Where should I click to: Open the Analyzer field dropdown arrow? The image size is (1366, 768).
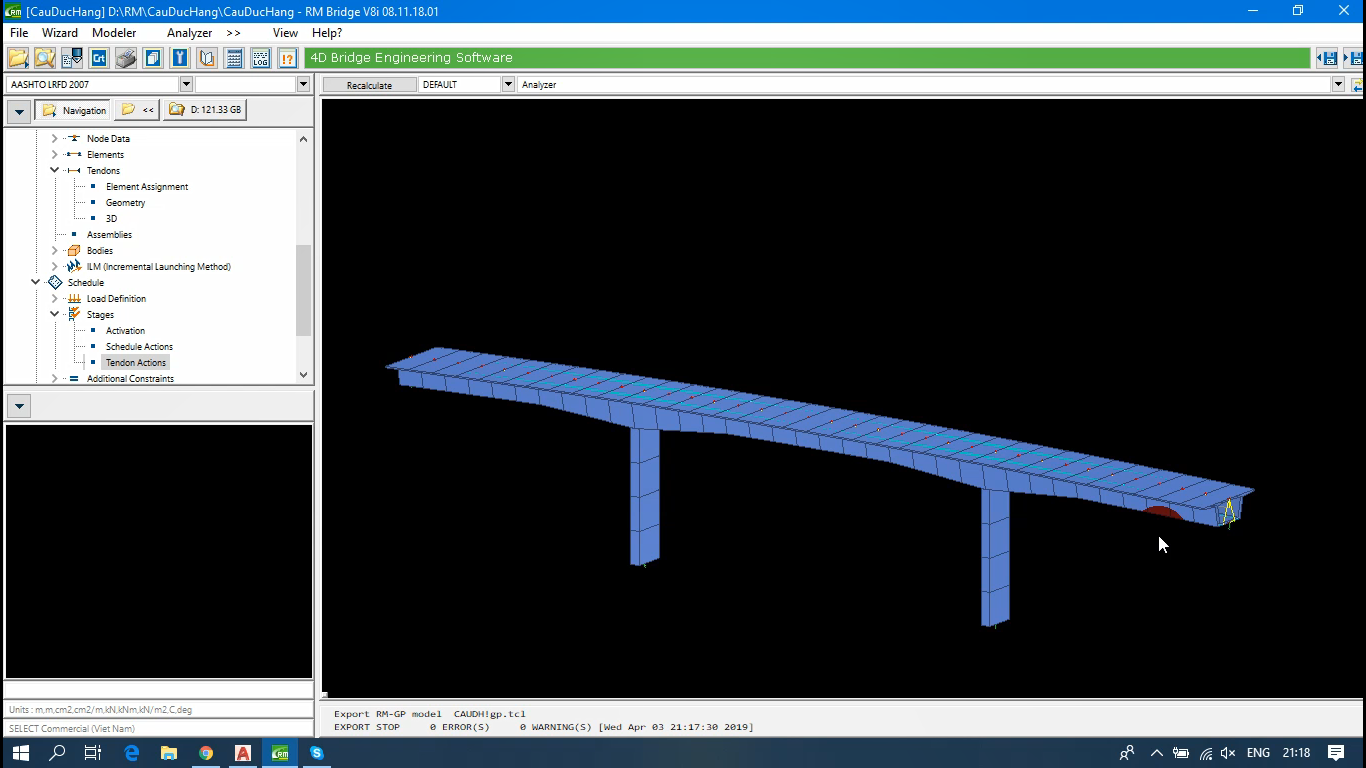click(1338, 85)
